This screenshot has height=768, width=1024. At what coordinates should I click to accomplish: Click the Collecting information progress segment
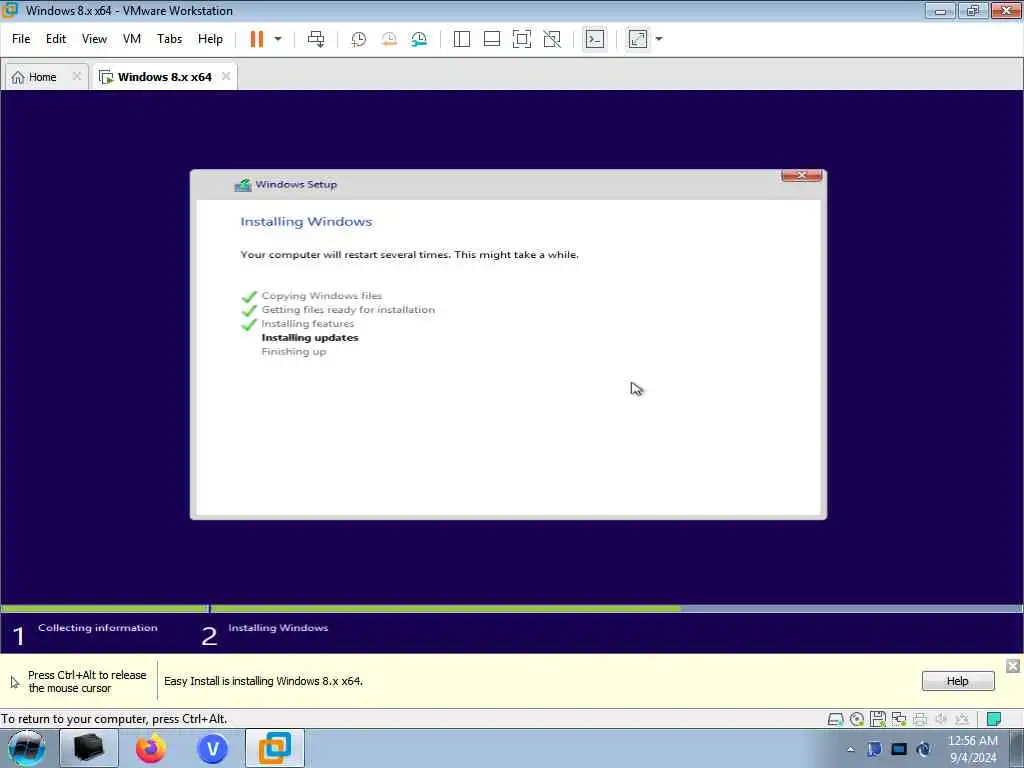pos(104,609)
